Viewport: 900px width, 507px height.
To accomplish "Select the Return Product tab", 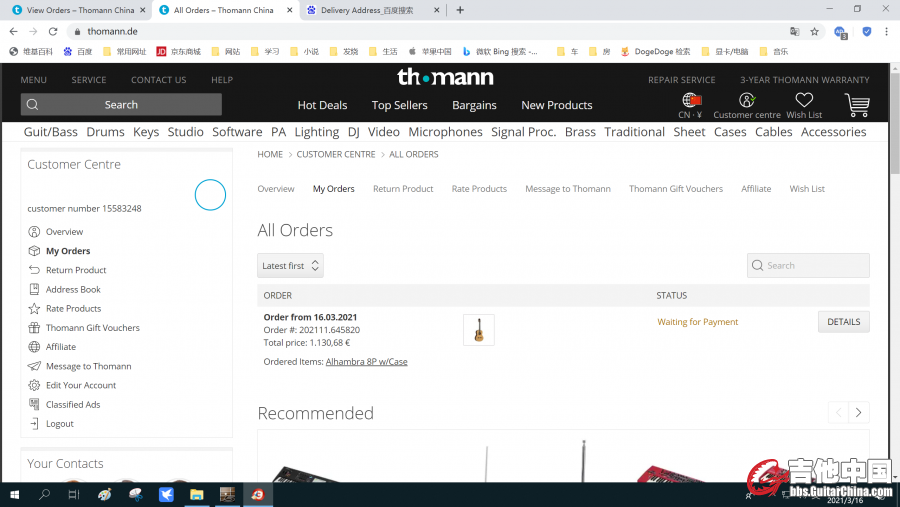I will click(403, 189).
